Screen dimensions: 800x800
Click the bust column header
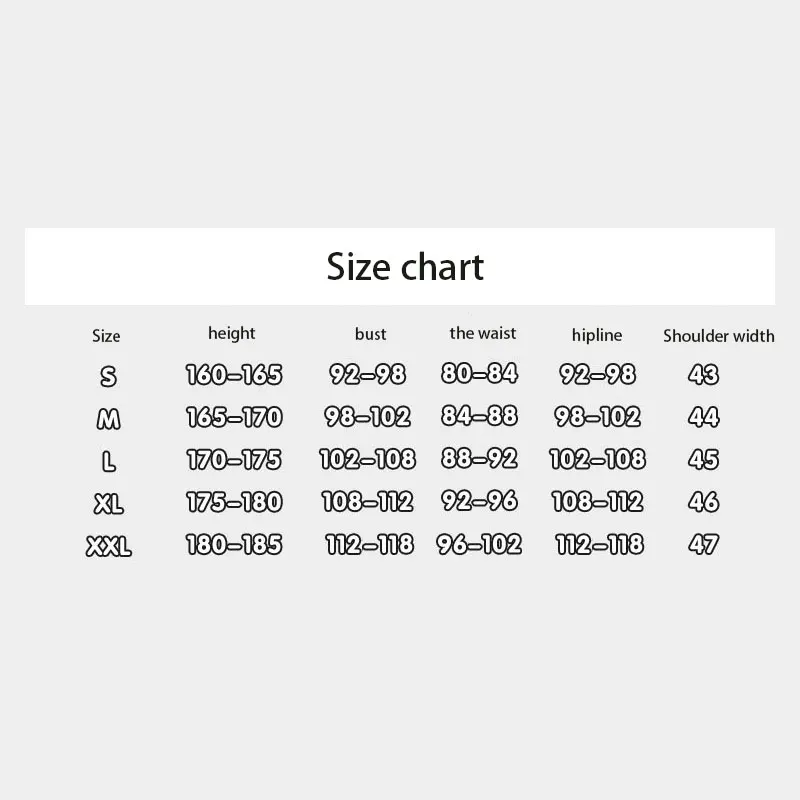370,334
